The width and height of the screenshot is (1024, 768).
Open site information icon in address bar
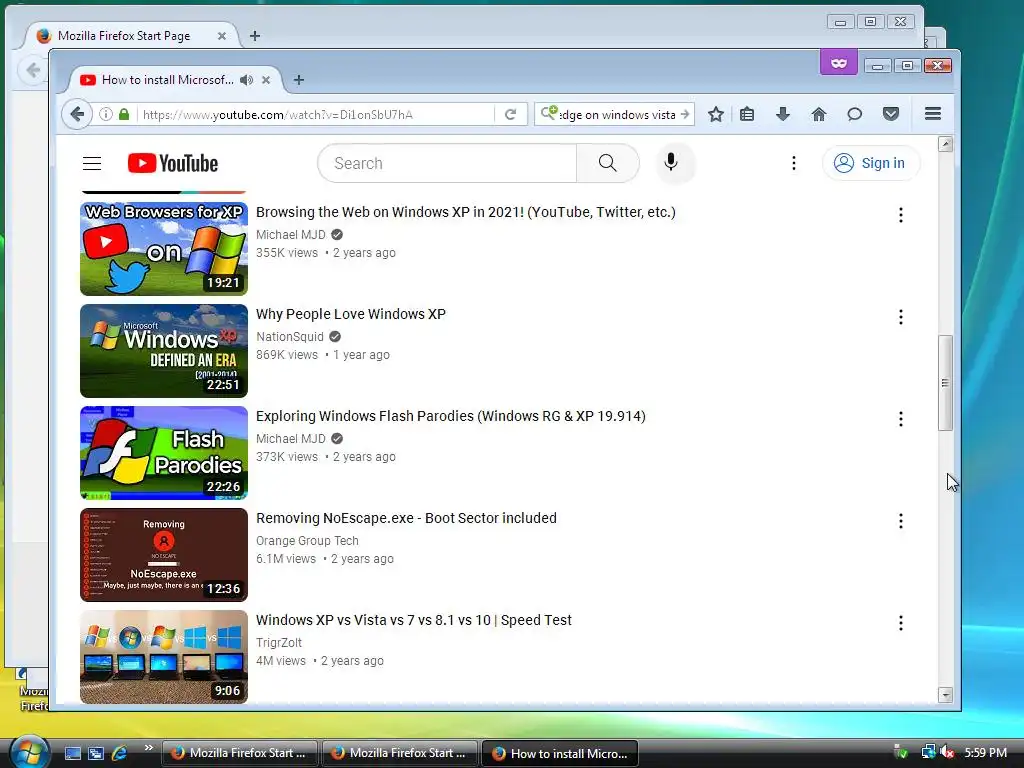point(105,115)
